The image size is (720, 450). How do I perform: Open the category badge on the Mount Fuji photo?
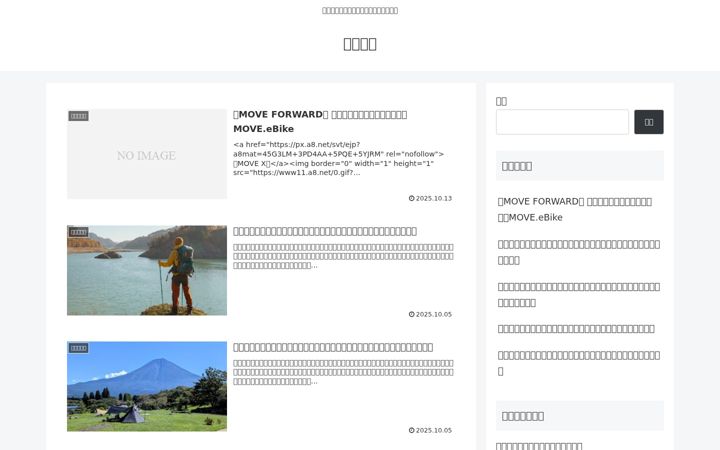click(x=79, y=348)
